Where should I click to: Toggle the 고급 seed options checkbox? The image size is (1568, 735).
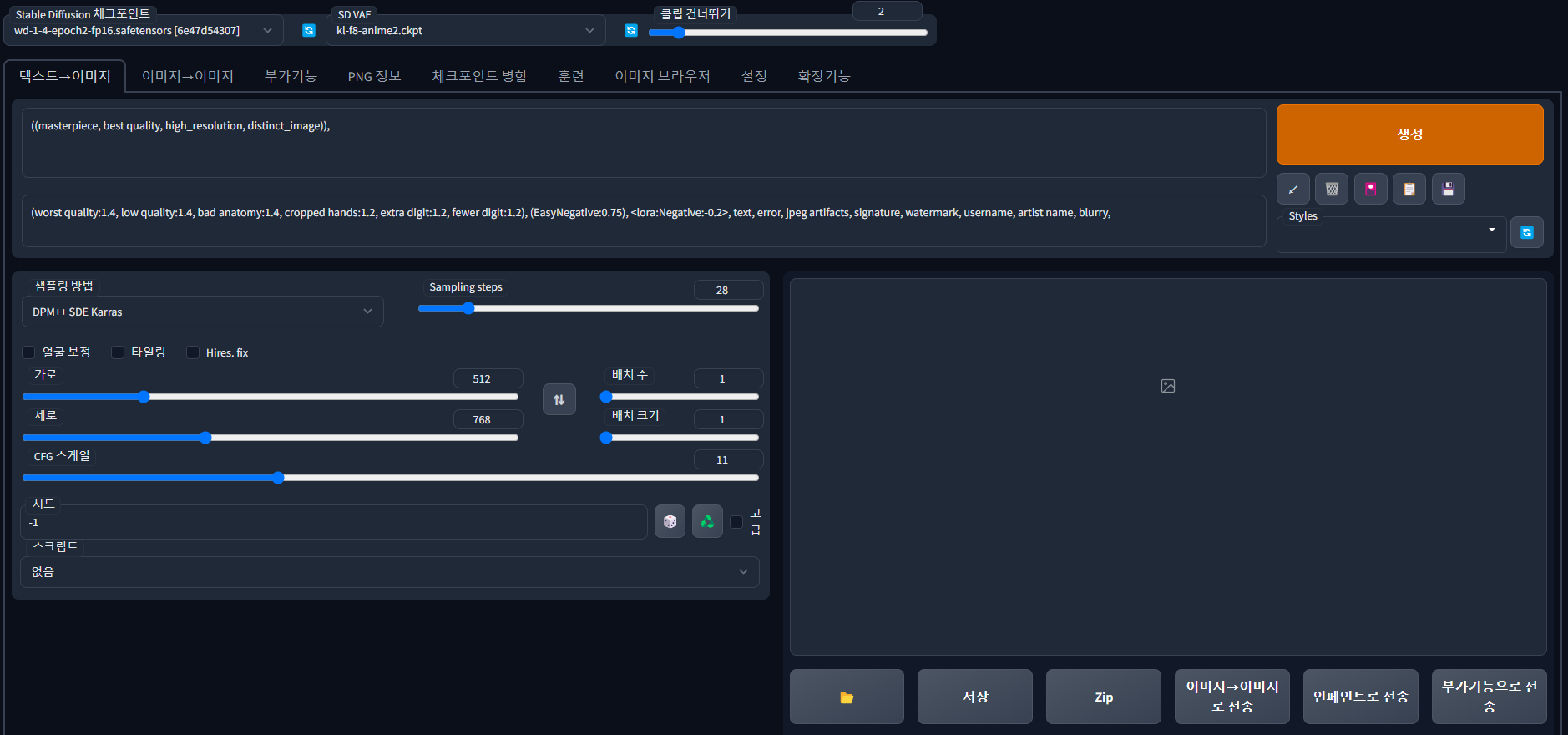(736, 521)
